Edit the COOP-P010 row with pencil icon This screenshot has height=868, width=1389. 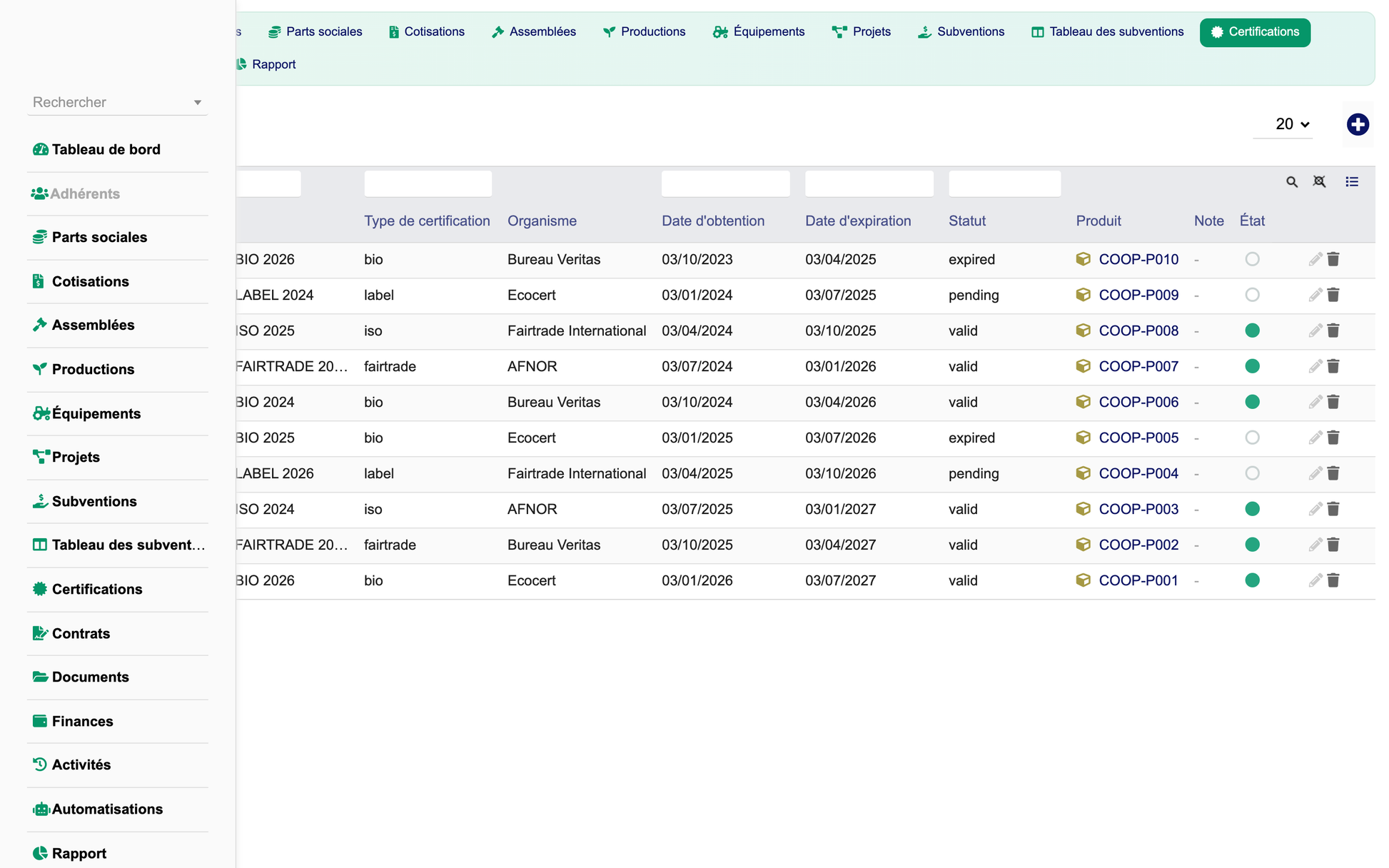[1315, 259]
